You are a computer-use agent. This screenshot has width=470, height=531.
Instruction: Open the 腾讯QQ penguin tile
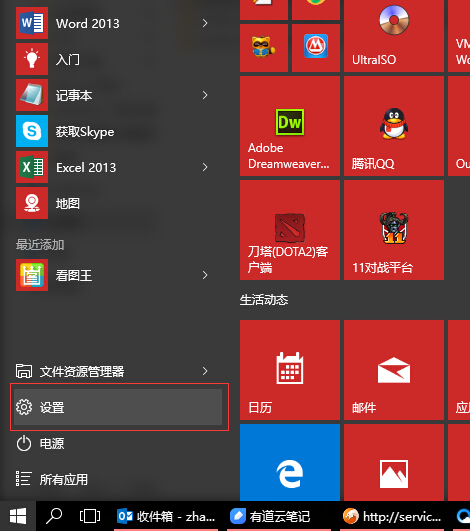tap(394, 126)
